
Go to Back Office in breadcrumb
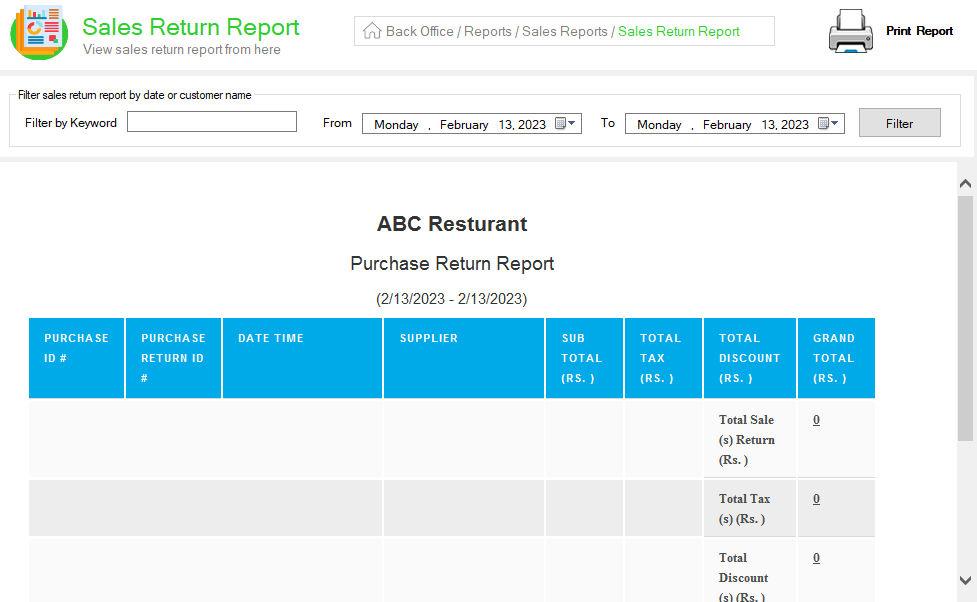tap(419, 31)
